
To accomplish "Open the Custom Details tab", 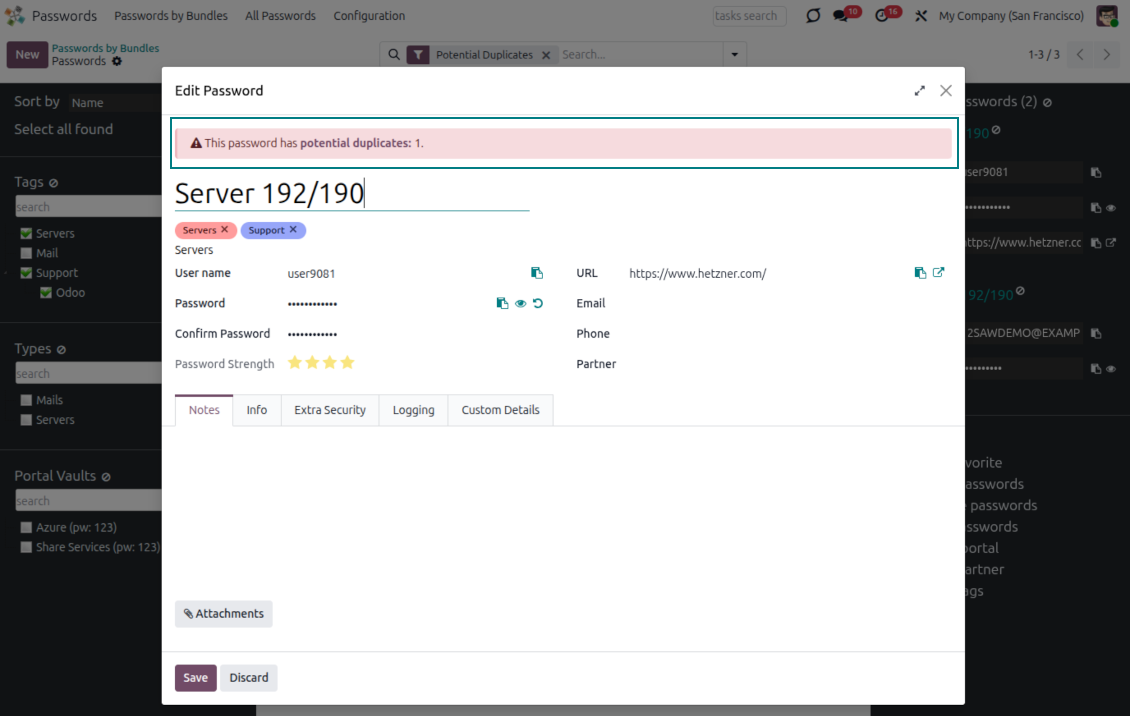I will point(500,410).
